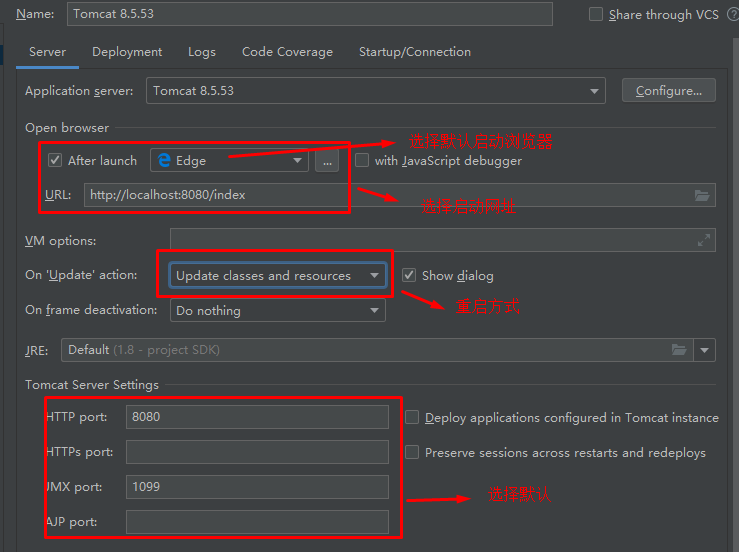Open Application server Tomcat 8.5.53 dropdown
739x552 pixels.
[376, 91]
